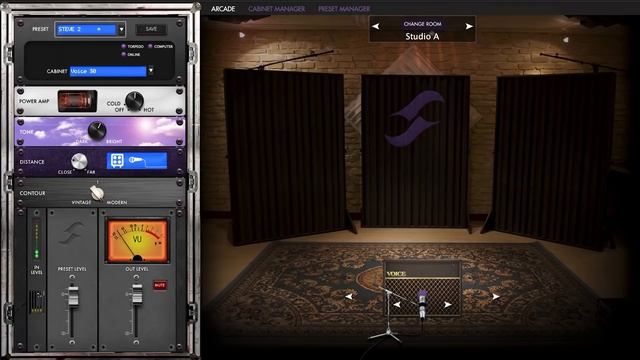
Task: Click the microphone icon in Distance panel
Action: [x=136, y=160]
